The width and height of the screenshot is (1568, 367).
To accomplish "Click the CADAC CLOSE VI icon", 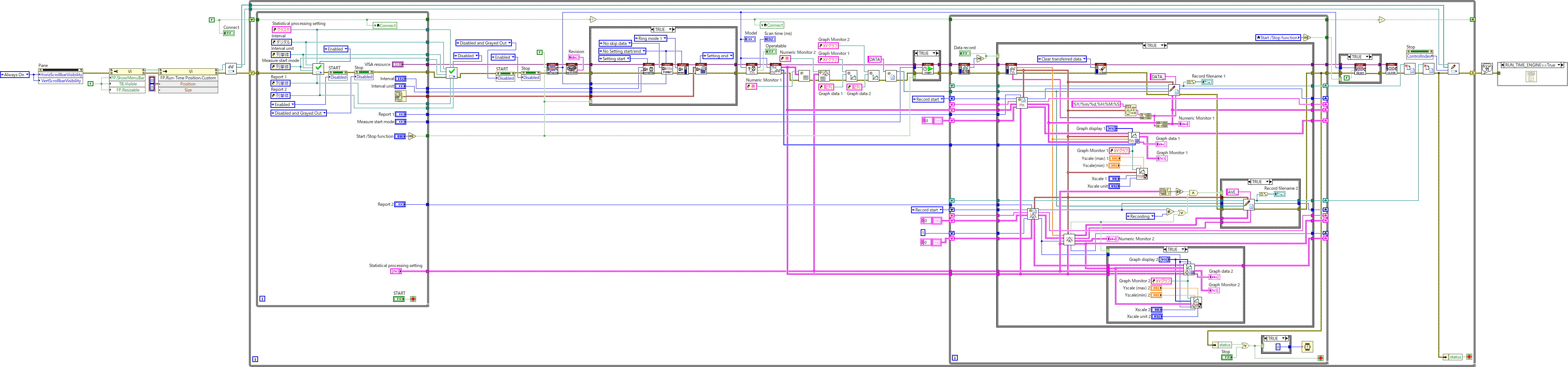I will [1392, 69].
